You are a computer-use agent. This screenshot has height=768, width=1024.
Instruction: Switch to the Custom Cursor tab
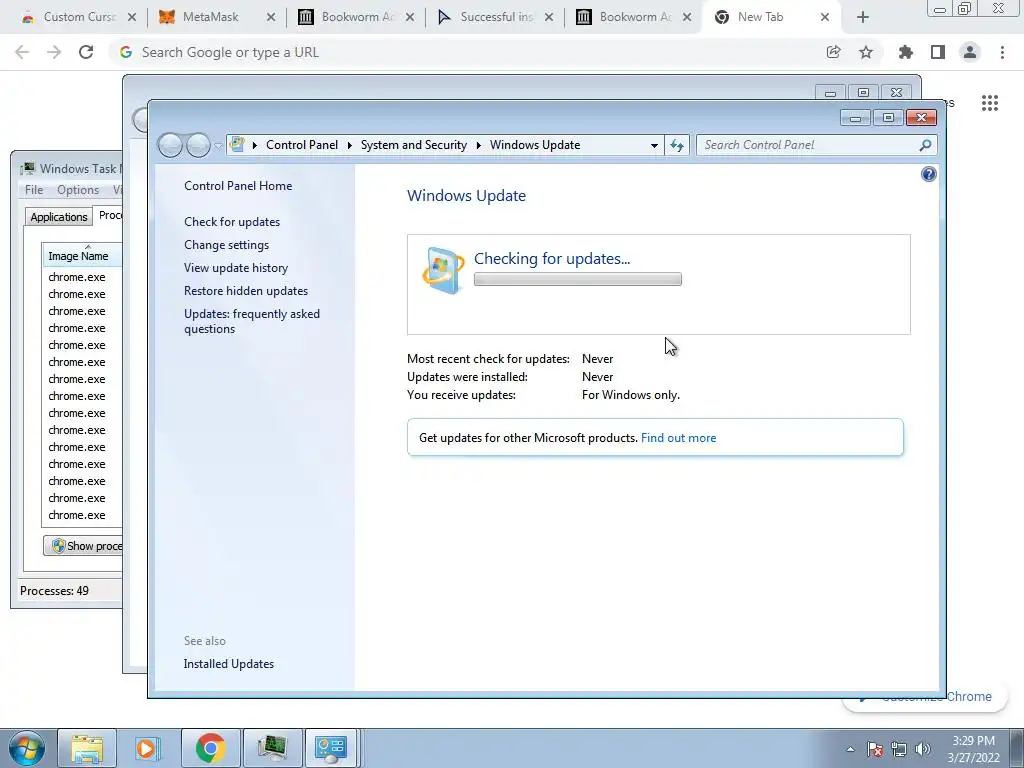(x=80, y=17)
